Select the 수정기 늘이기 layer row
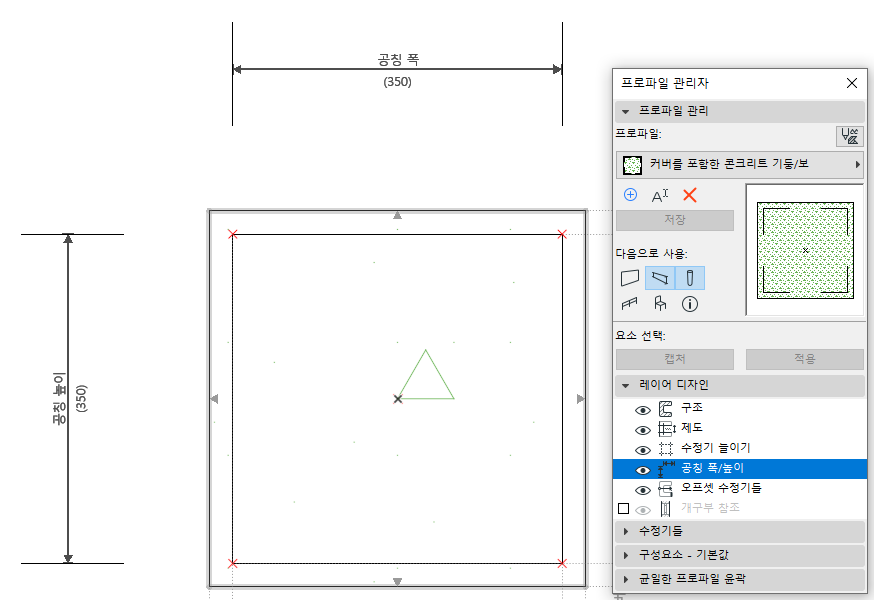The width and height of the screenshot is (874, 600). [x=740, y=449]
